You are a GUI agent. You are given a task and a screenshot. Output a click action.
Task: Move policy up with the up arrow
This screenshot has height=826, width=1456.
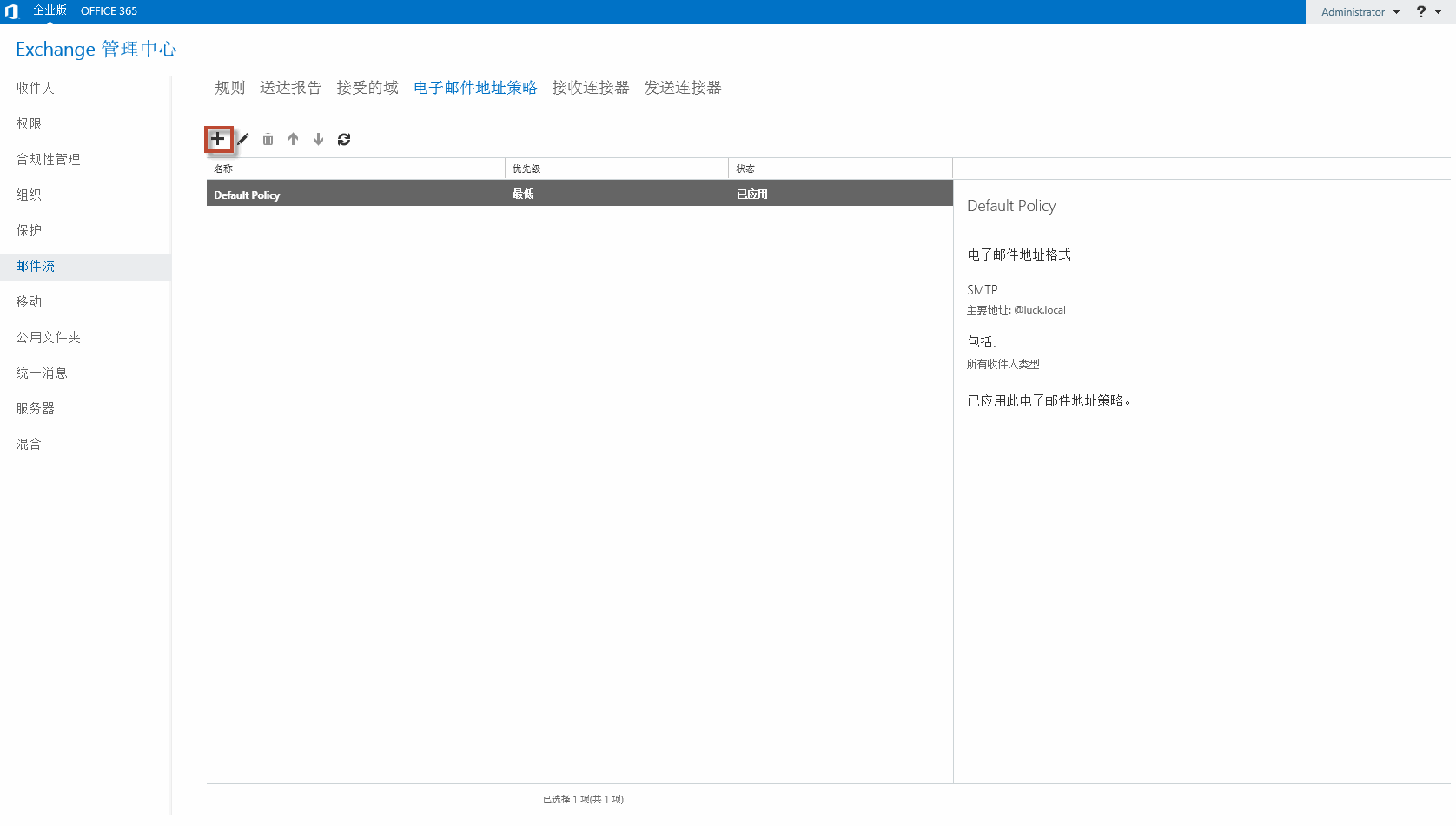point(294,139)
